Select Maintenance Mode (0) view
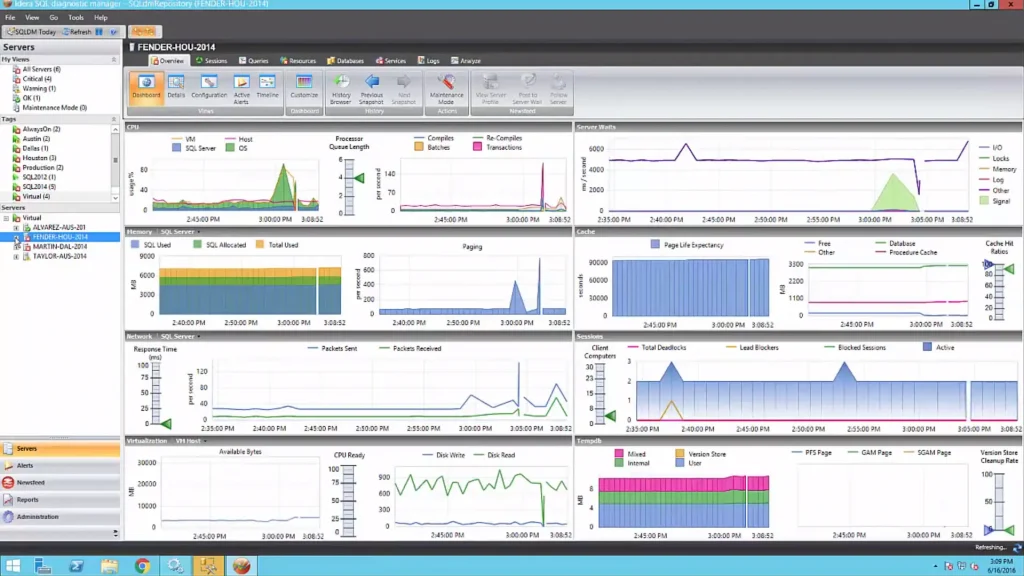Image resolution: width=1024 pixels, height=576 pixels. click(x=54, y=108)
